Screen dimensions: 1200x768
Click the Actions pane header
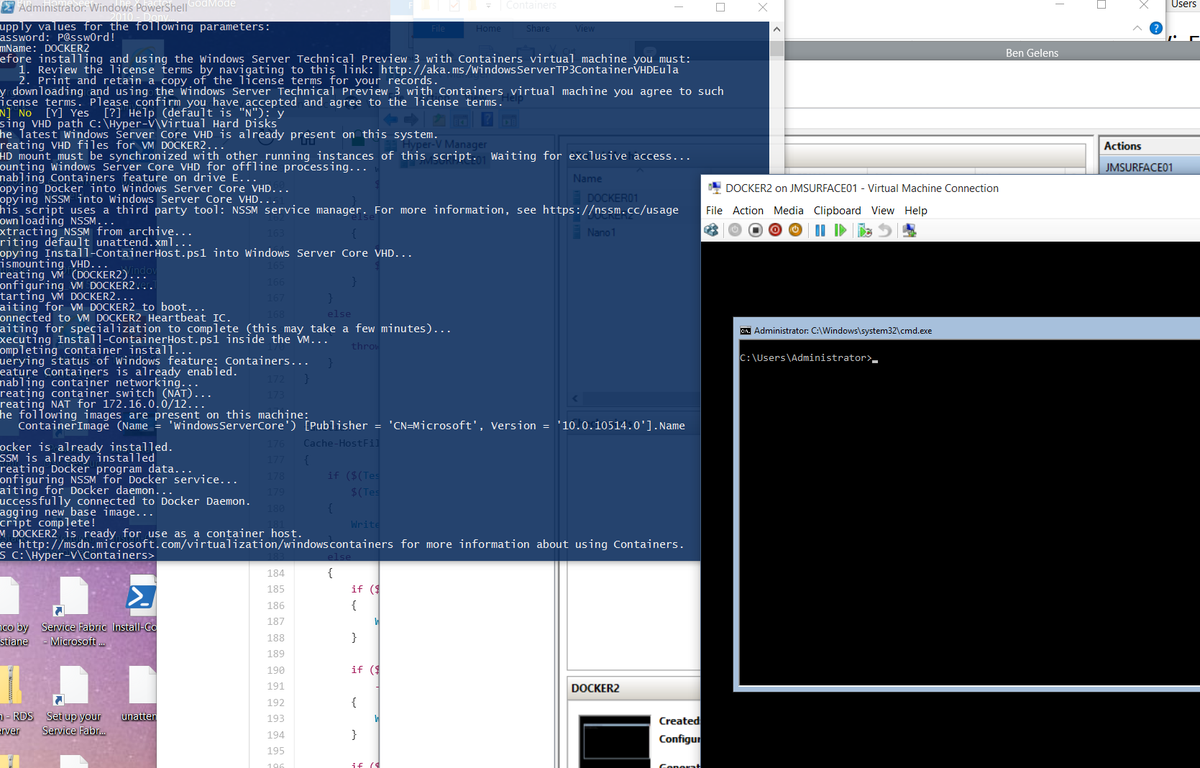coord(1149,146)
